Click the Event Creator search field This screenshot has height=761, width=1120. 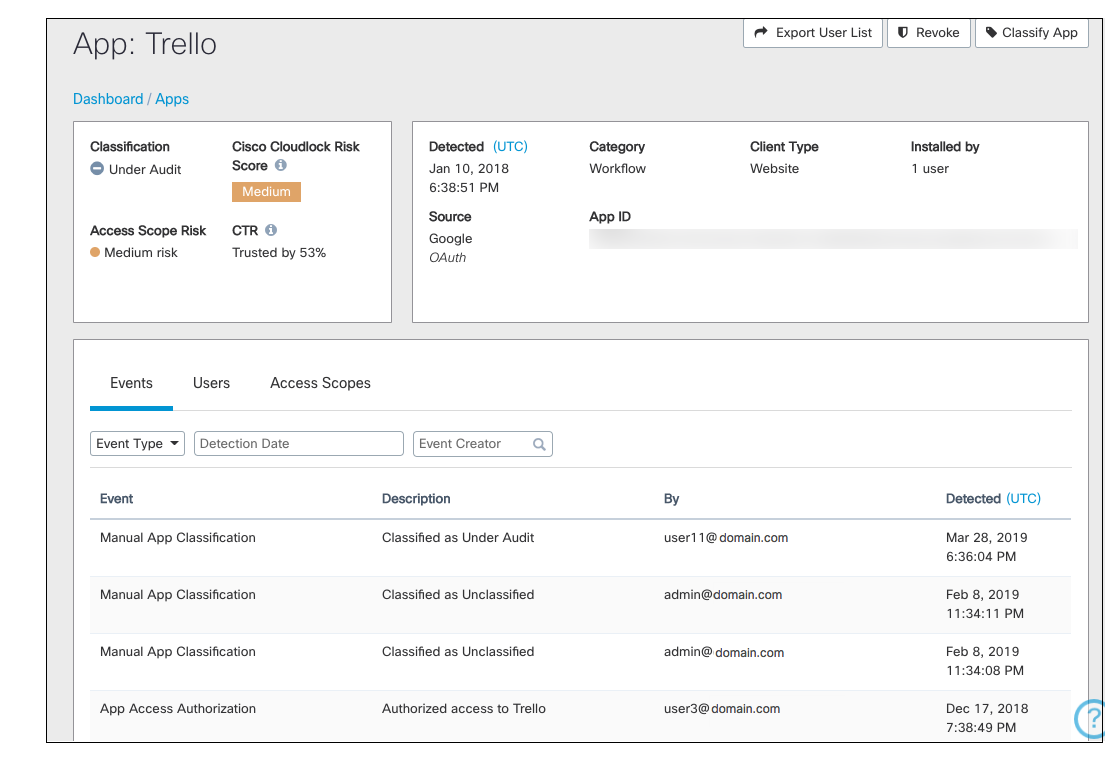(483, 444)
